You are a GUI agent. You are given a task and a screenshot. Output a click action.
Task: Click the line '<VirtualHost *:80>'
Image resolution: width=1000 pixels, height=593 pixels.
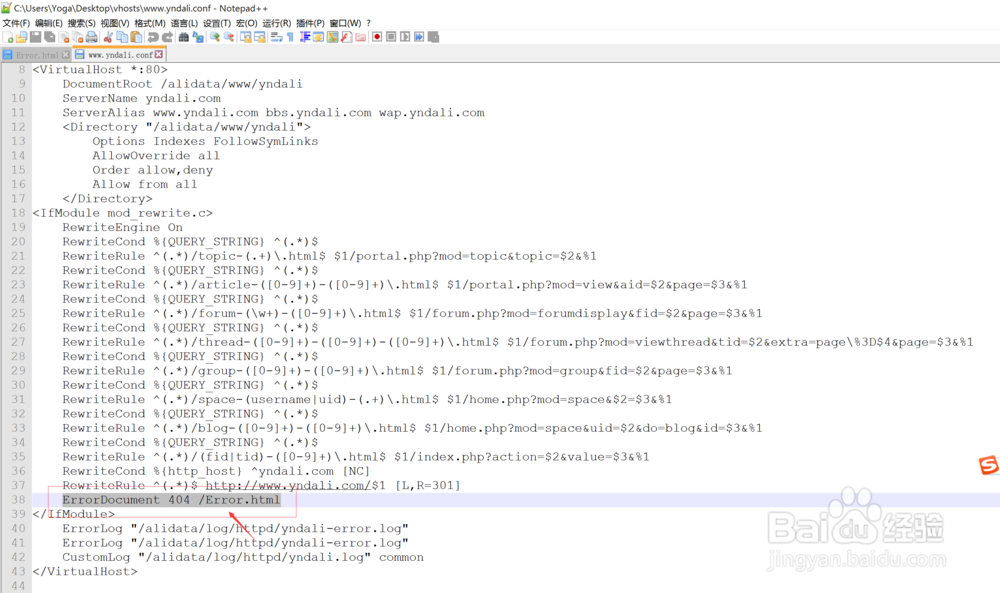coord(100,70)
